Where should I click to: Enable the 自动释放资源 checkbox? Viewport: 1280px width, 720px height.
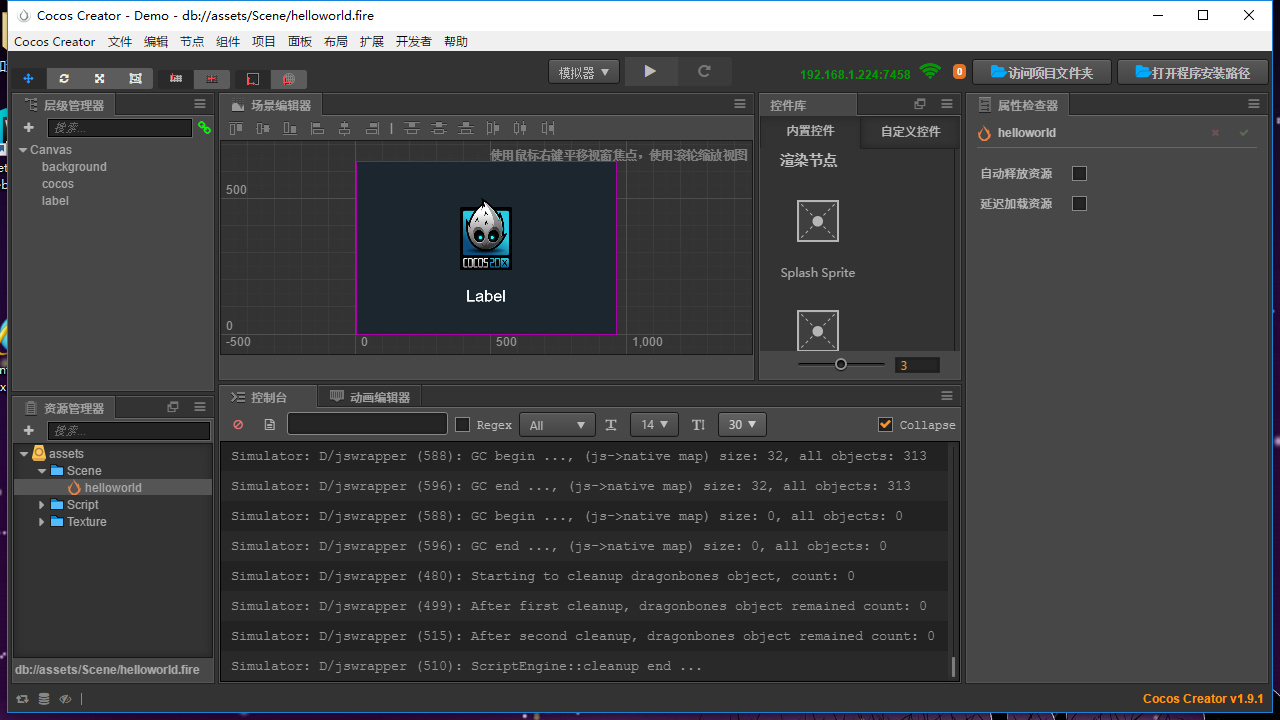[1079, 173]
